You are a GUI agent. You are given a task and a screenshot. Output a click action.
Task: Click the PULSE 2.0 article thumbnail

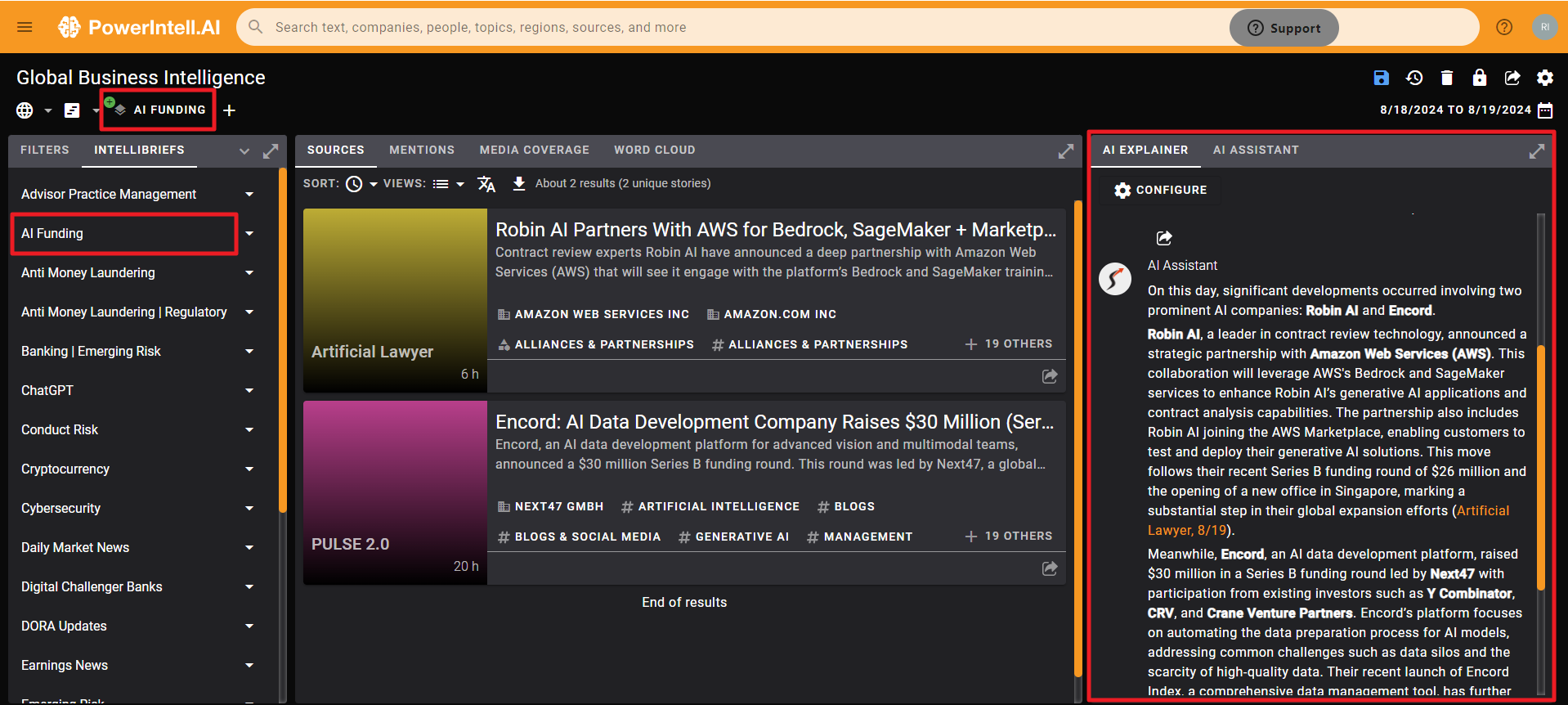[395, 492]
